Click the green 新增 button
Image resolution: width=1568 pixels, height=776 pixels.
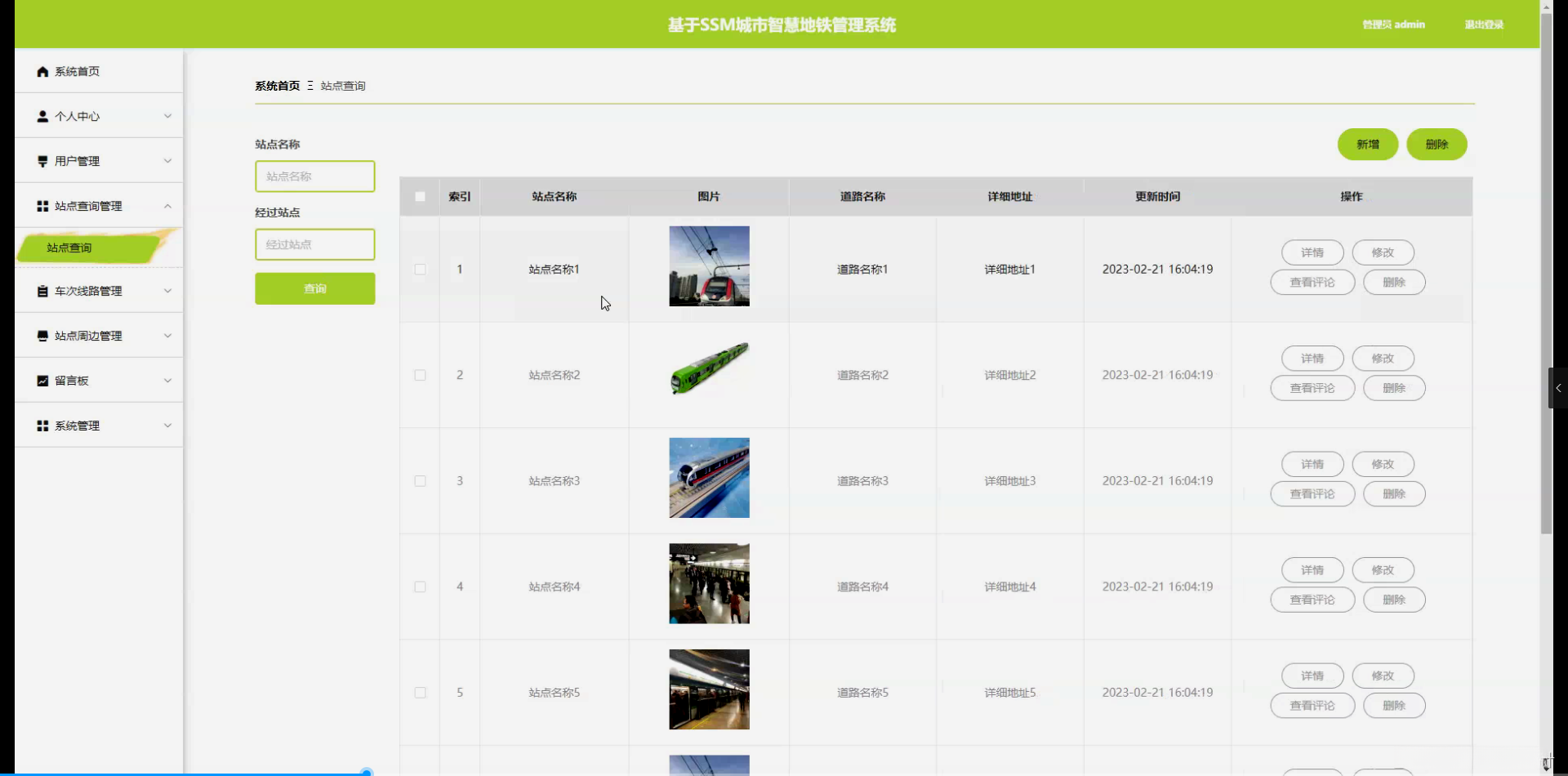point(1368,145)
